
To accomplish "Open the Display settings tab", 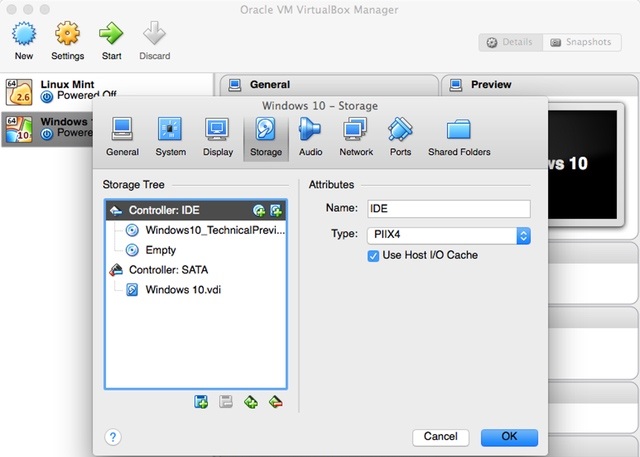I will [x=218, y=138].
